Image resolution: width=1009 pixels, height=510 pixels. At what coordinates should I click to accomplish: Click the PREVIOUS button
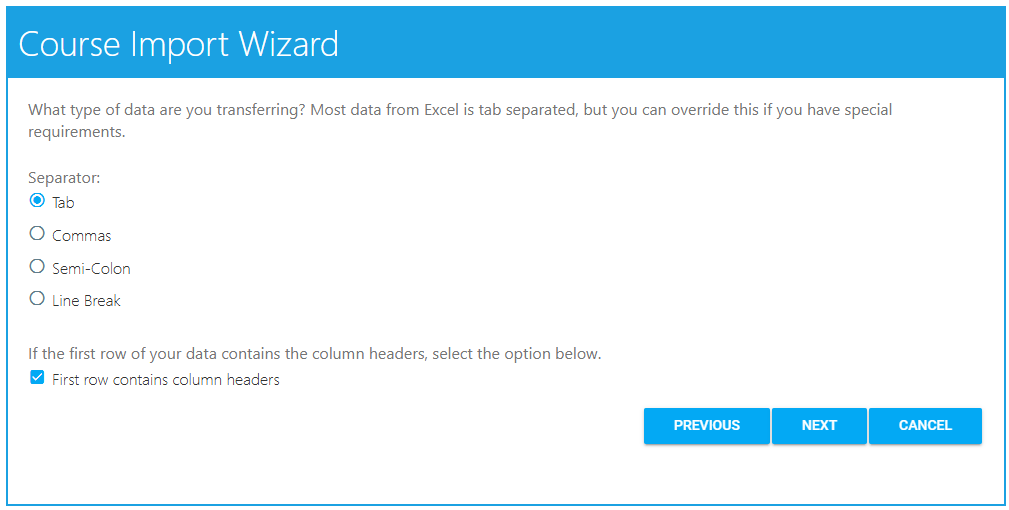[x=706, y=425]
